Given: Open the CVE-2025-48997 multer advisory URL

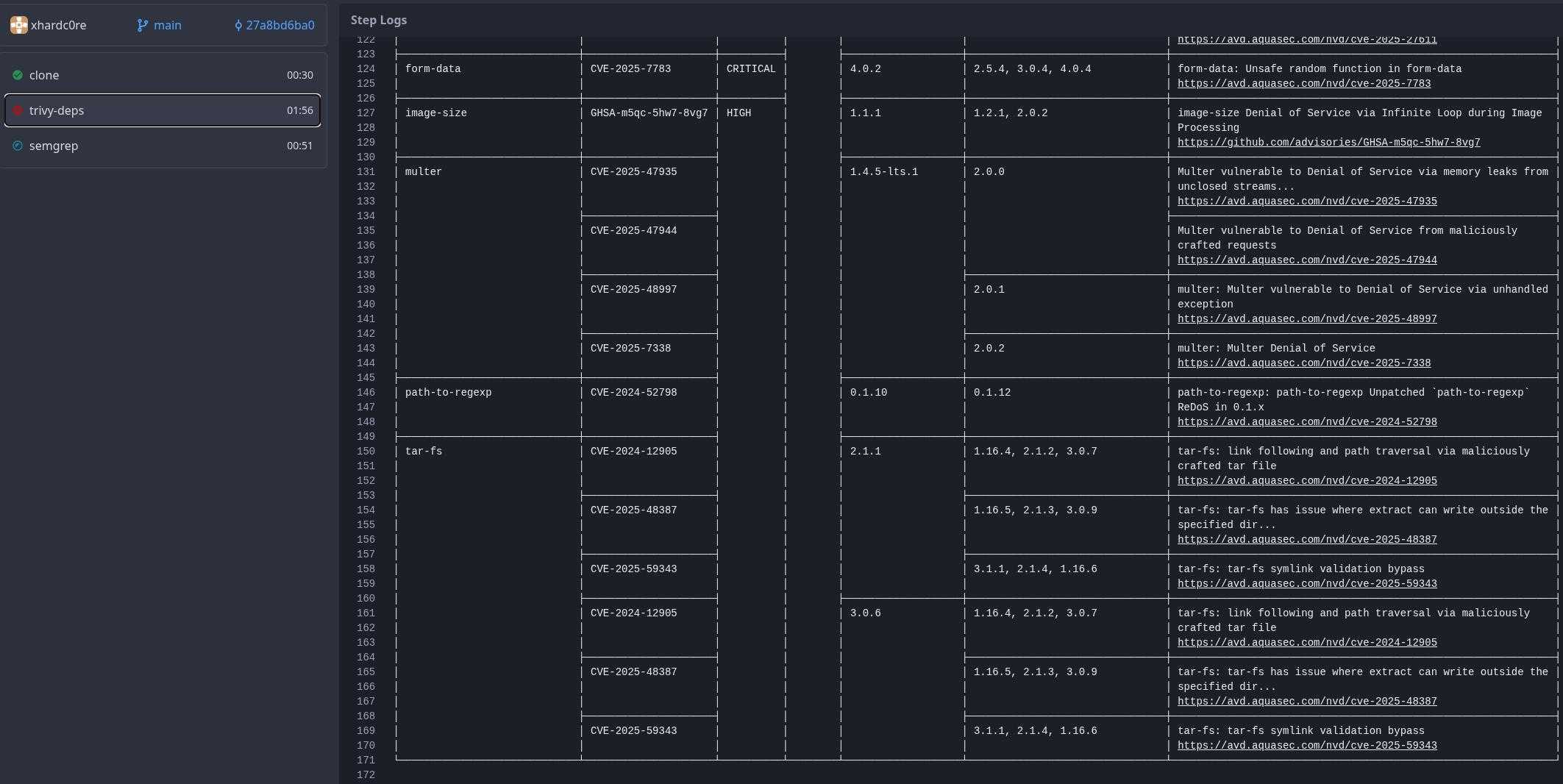Looking at the screenshot, I should point(1306,319).
